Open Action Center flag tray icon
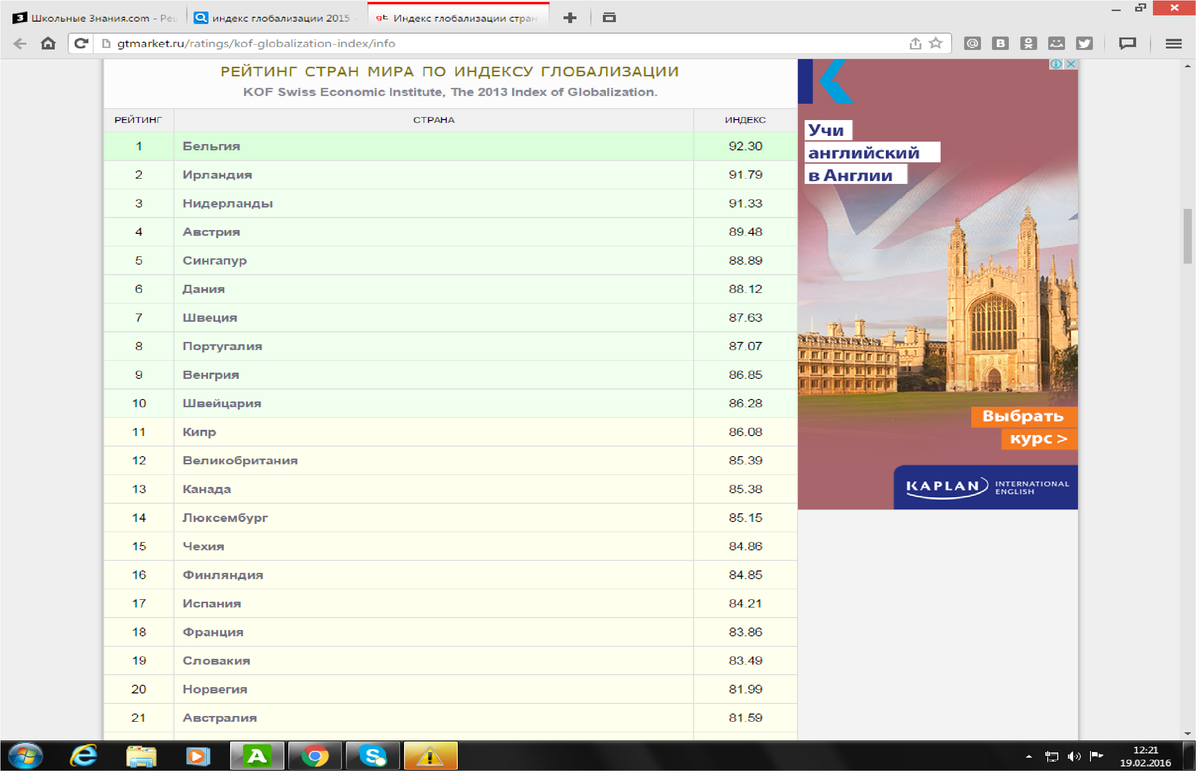The height and width of the screenshot is (776, 1200). click(x=1096, y=757)
